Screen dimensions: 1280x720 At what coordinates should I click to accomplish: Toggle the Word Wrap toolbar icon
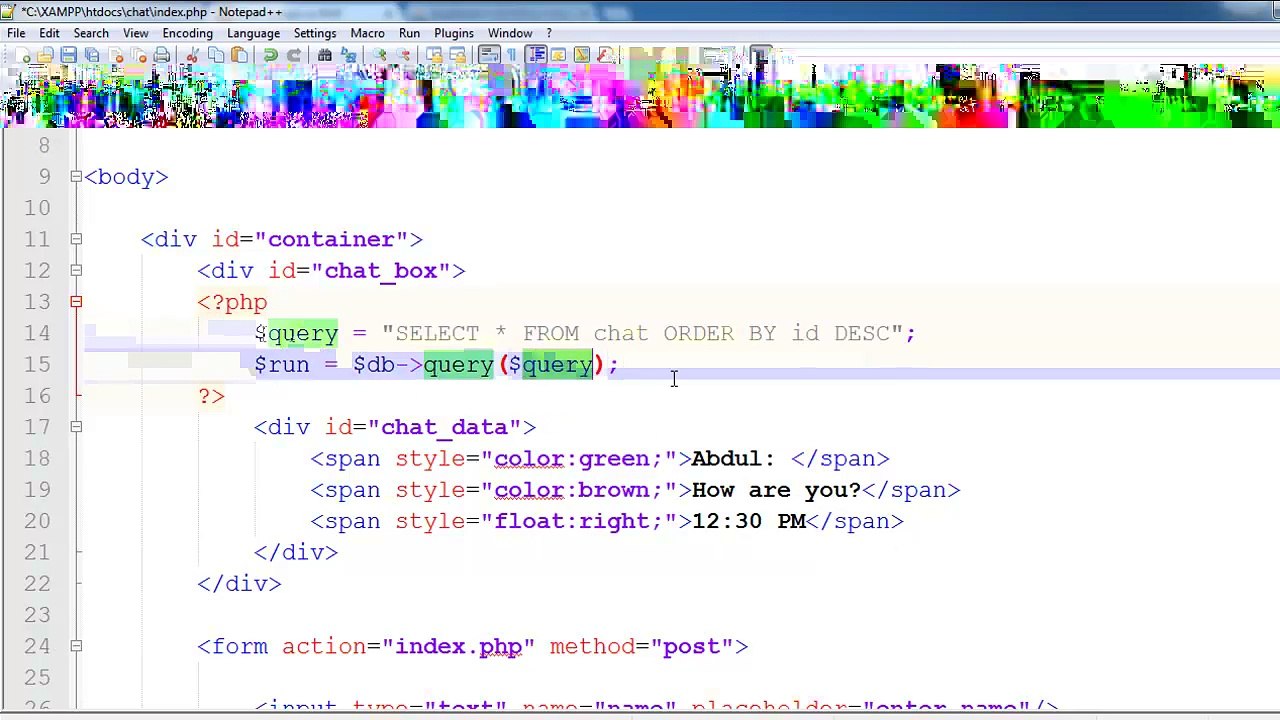(489, 55)
